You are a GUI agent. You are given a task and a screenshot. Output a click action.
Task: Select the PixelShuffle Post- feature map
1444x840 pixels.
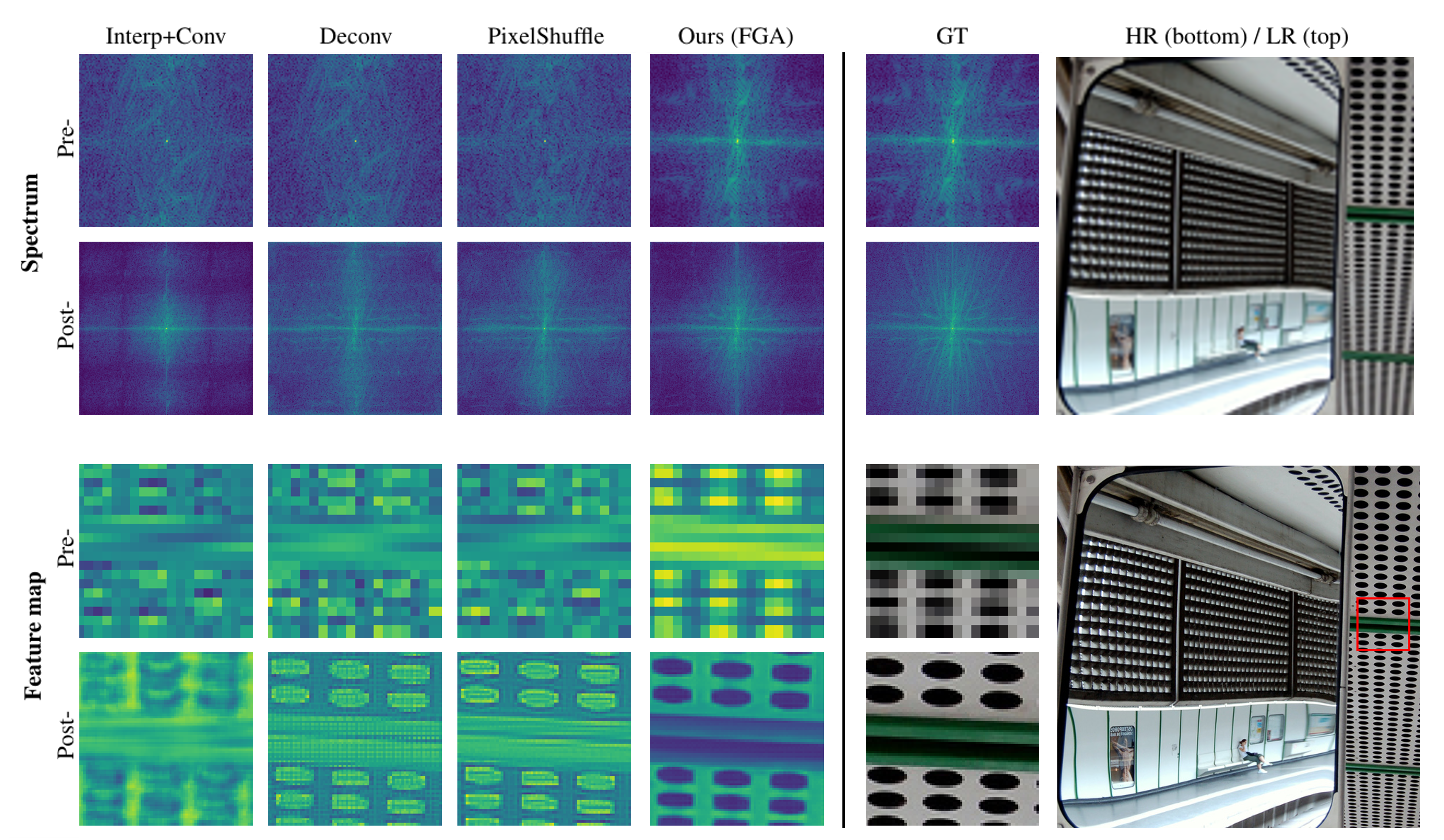point(544,739)
